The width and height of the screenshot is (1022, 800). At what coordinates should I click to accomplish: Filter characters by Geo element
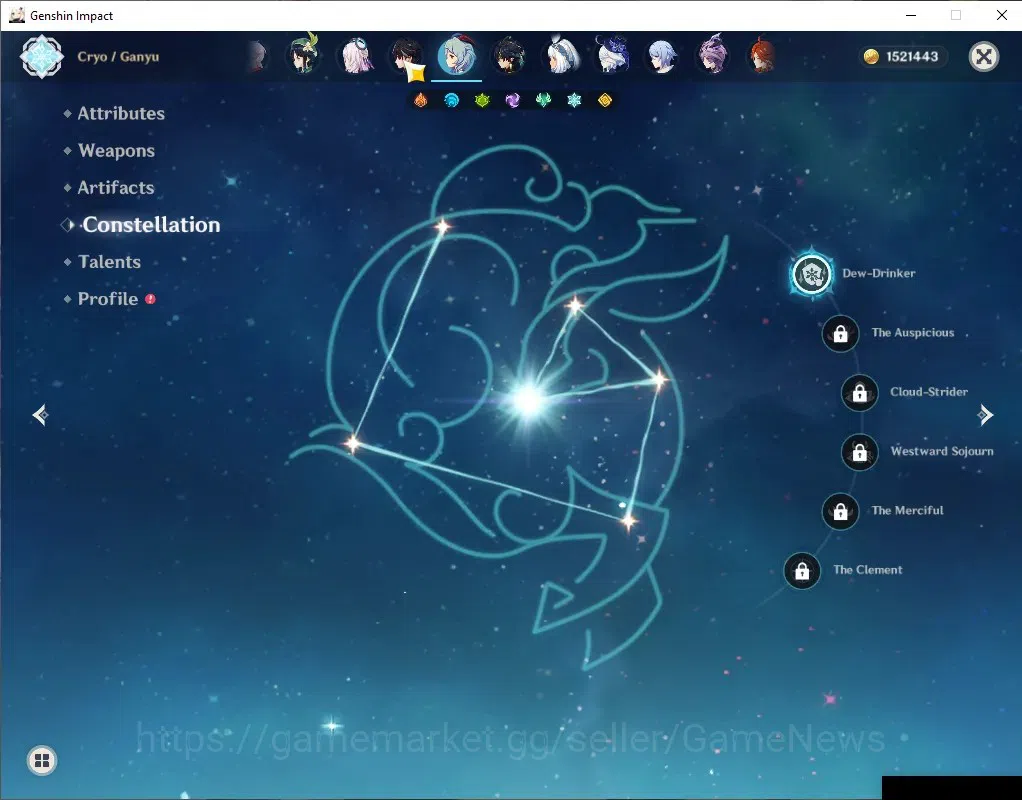tap(604, 100)
